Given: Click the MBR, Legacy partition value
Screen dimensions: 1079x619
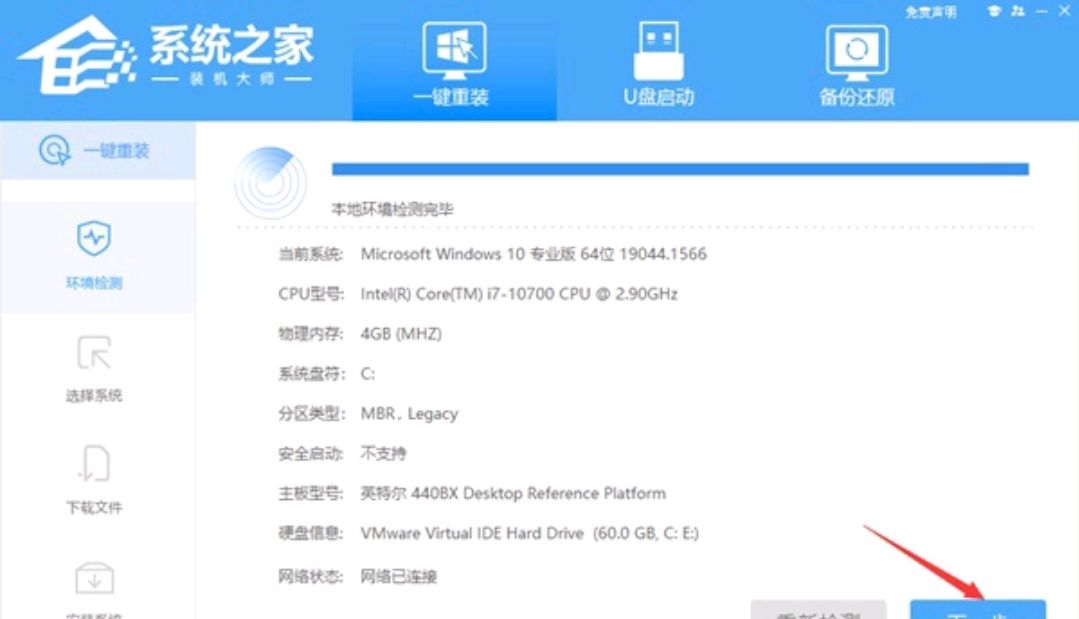Looking at the screenshot, I should [x=409, y=413].
